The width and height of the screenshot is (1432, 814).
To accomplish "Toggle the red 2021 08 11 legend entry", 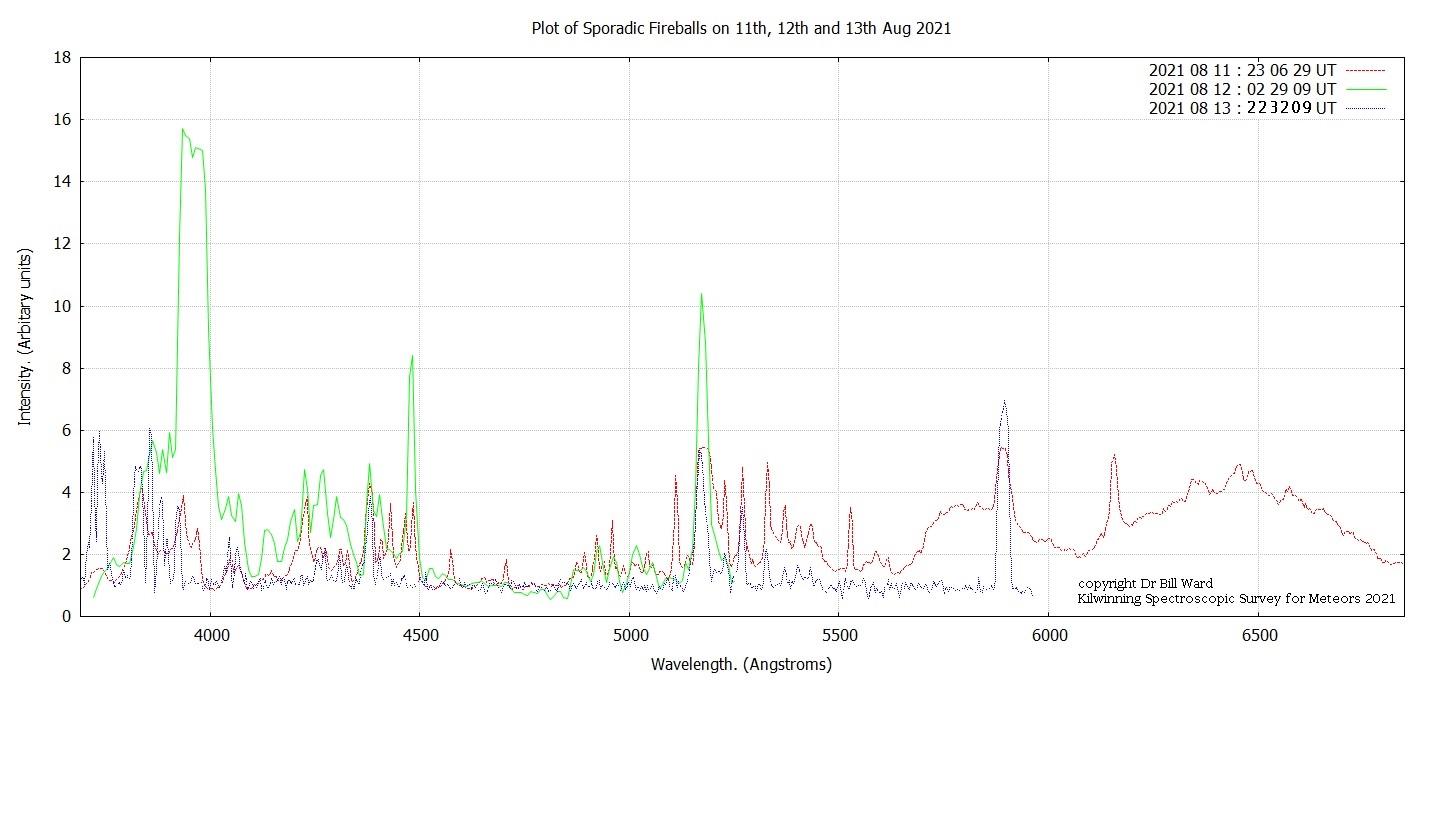I will [x=1240, y=70].
